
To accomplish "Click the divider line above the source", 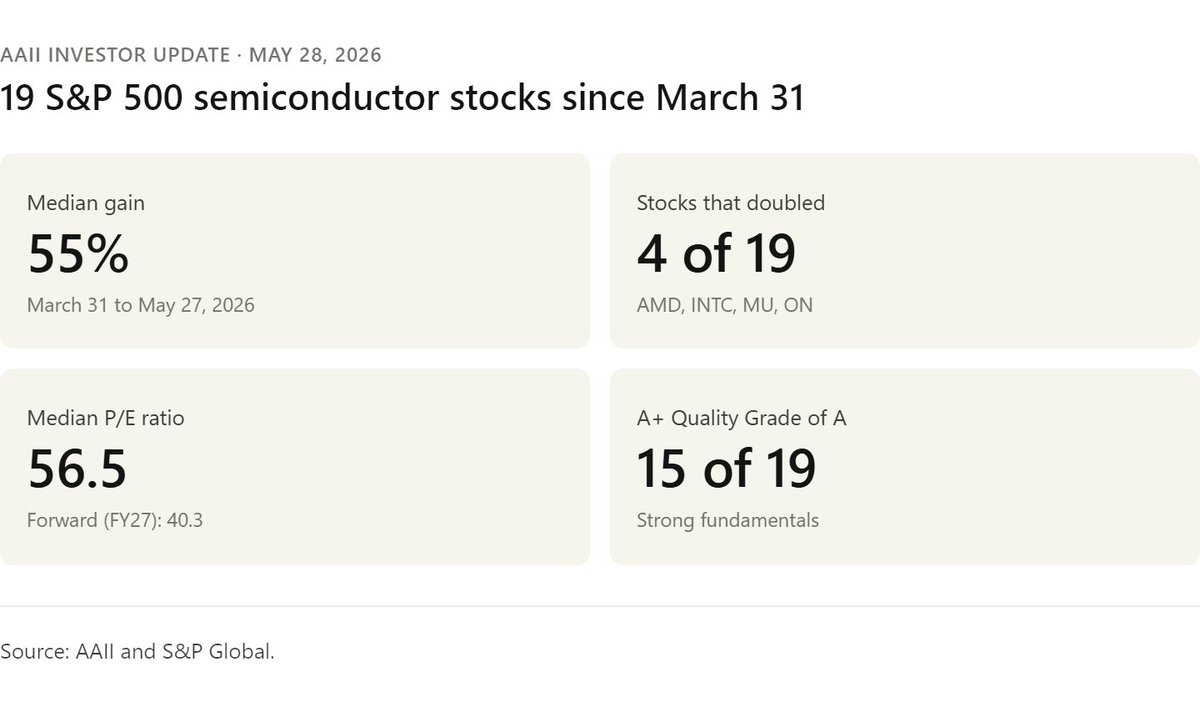I will coord(600,606).
